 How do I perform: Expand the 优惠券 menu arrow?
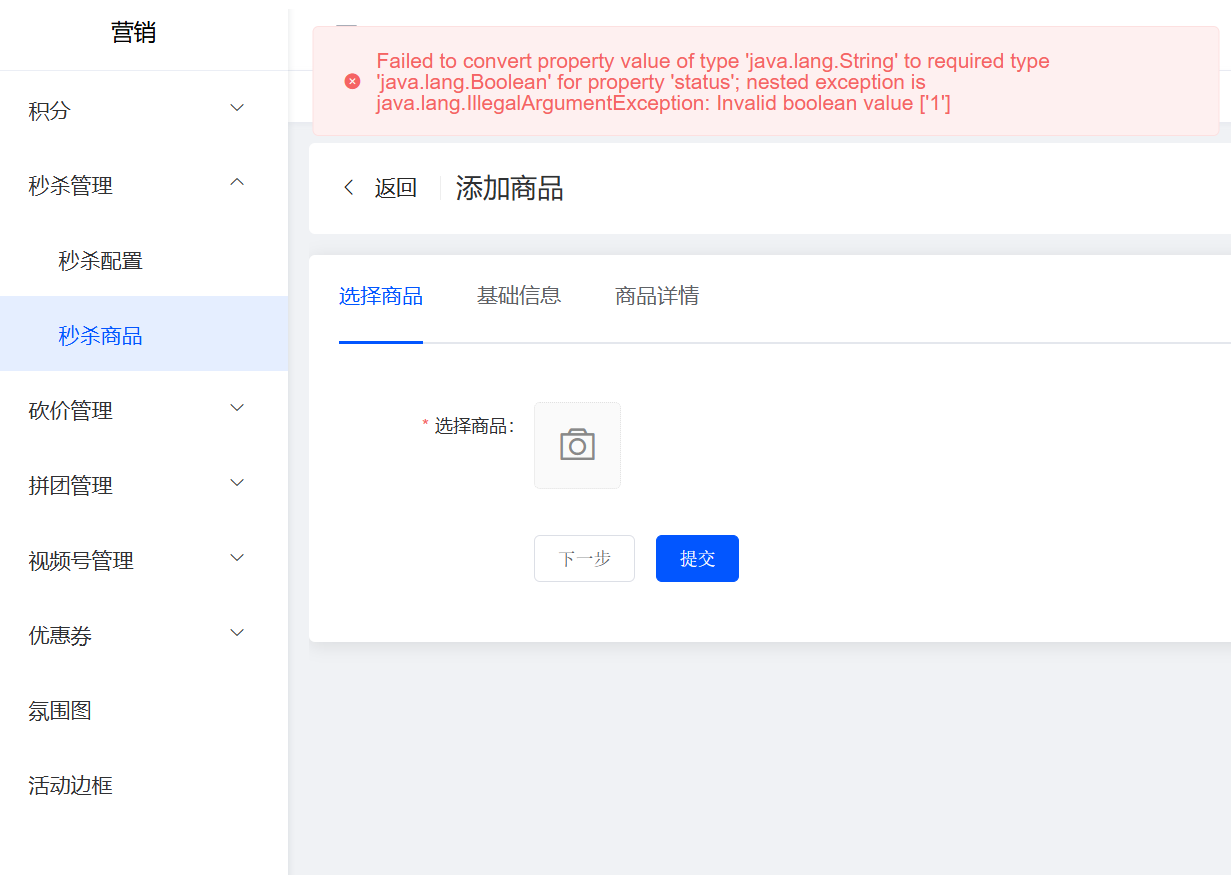point(237,633)
